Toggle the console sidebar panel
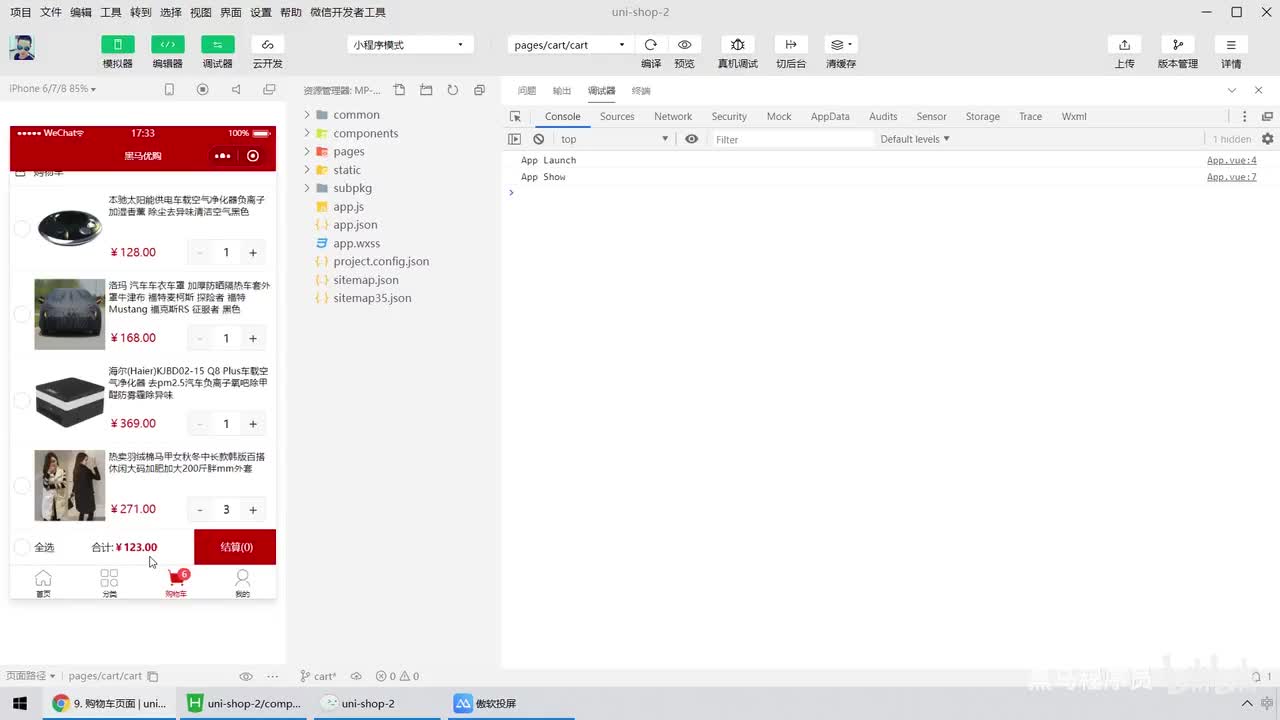This screenshot has height=720, width=1280. click(514, 139)
